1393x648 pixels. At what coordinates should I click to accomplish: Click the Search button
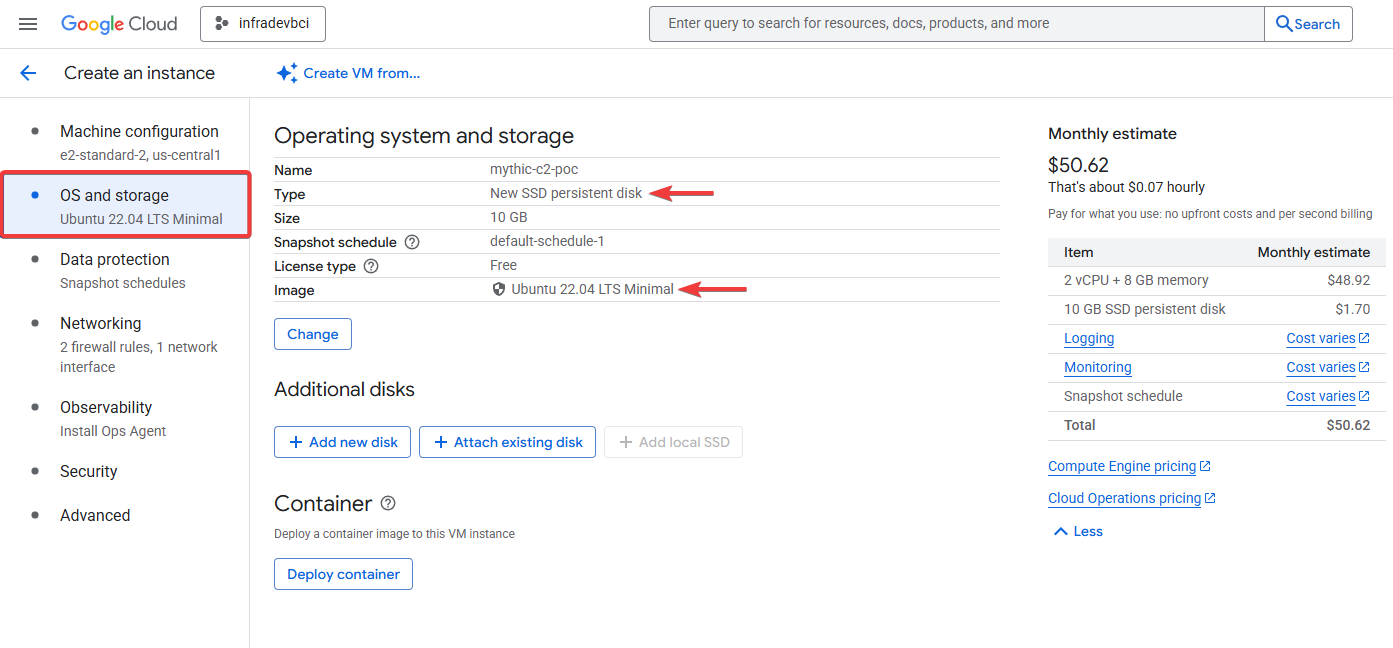(x=1308, y=24)
